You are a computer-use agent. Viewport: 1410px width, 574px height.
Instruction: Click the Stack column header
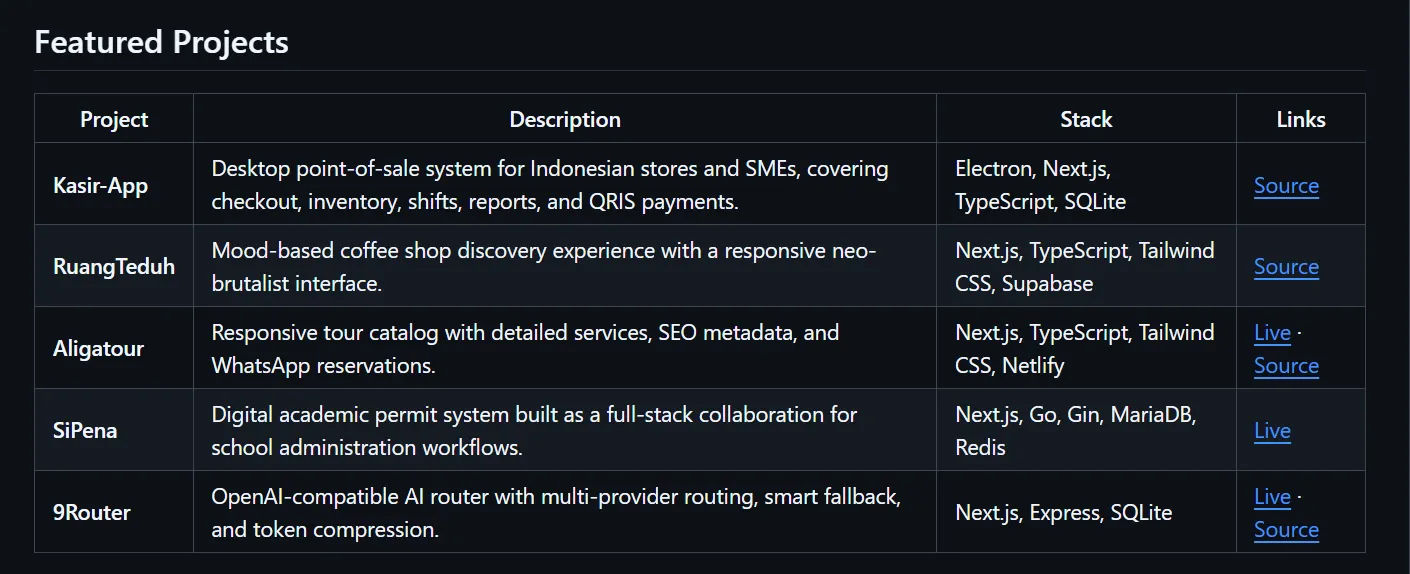pyautogui.click(x=1086, y=119)
